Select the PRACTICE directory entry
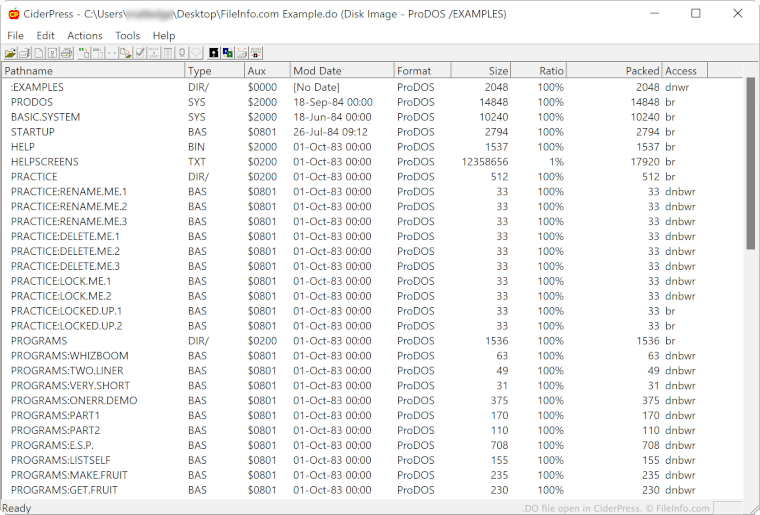 [372, 177]
